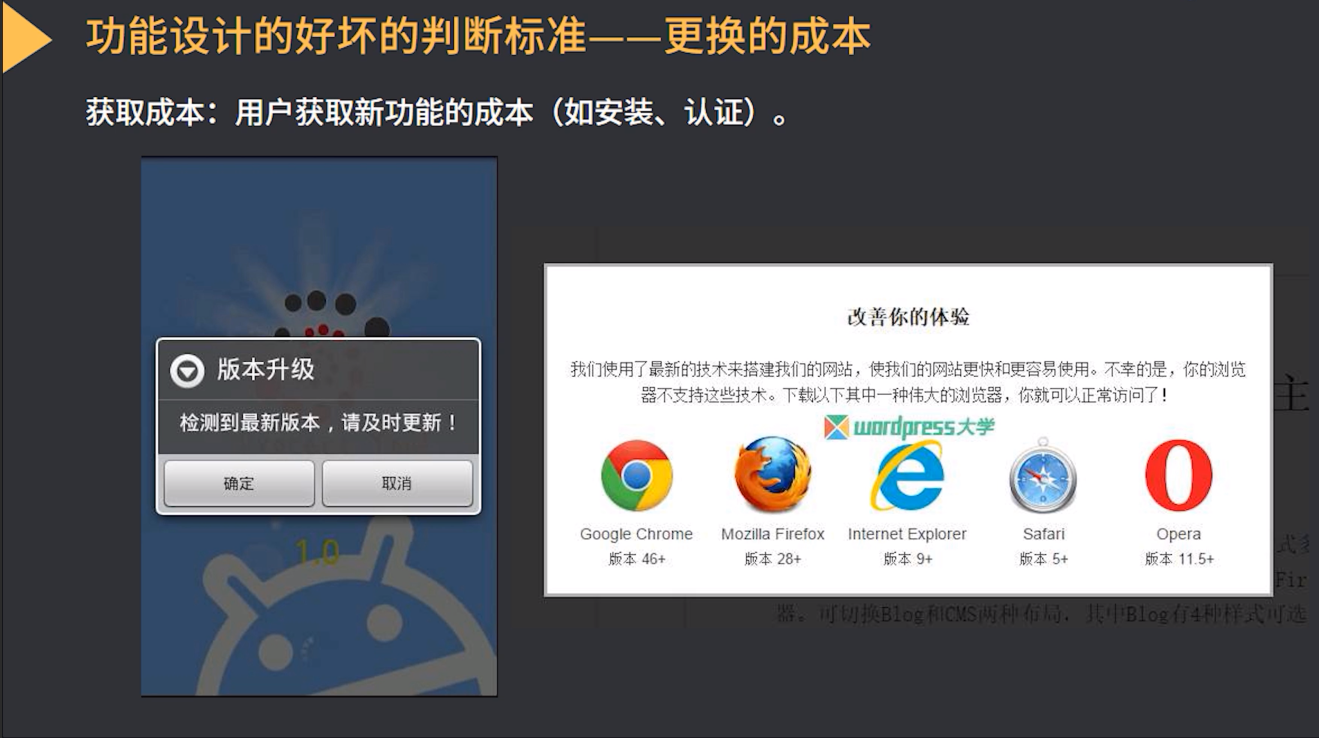Click the 改善你的体验 heading
The image size is (1319, 738).
tap(908, 317)
